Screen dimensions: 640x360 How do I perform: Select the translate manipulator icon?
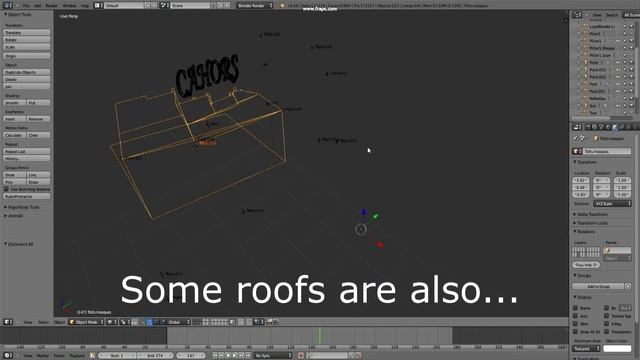point(149,322)
